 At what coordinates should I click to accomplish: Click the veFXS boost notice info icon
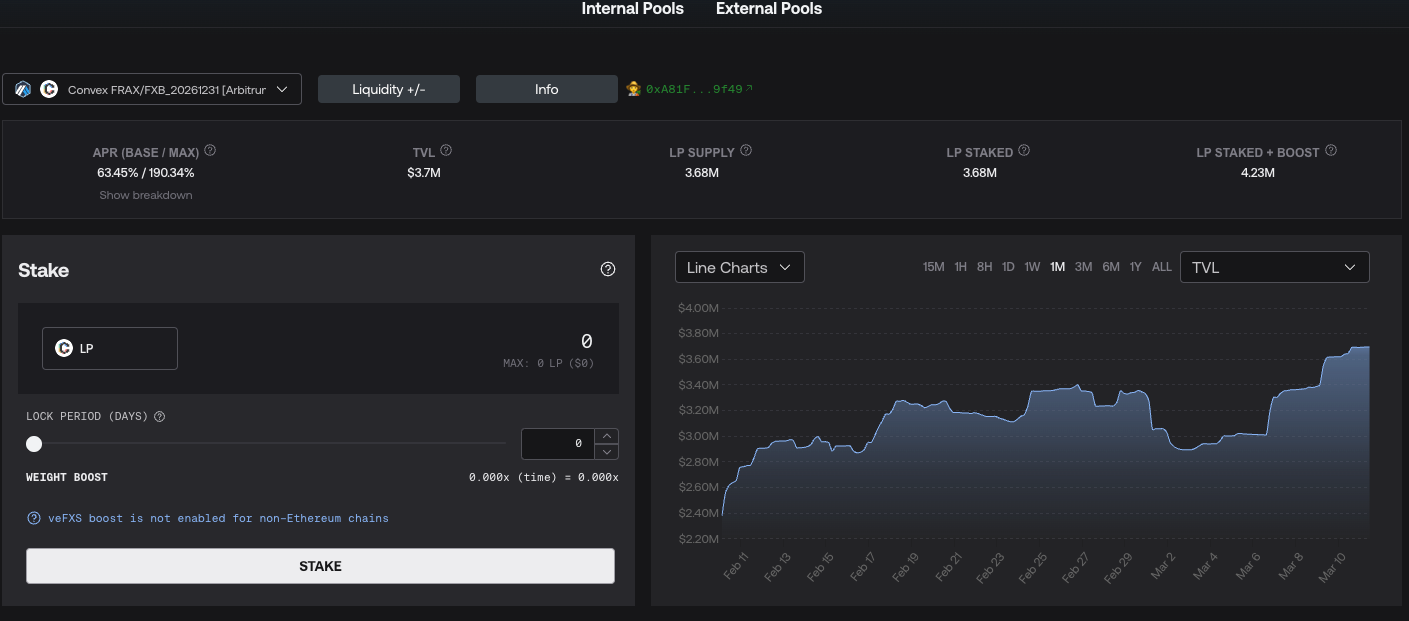click(x=34, y=518)
